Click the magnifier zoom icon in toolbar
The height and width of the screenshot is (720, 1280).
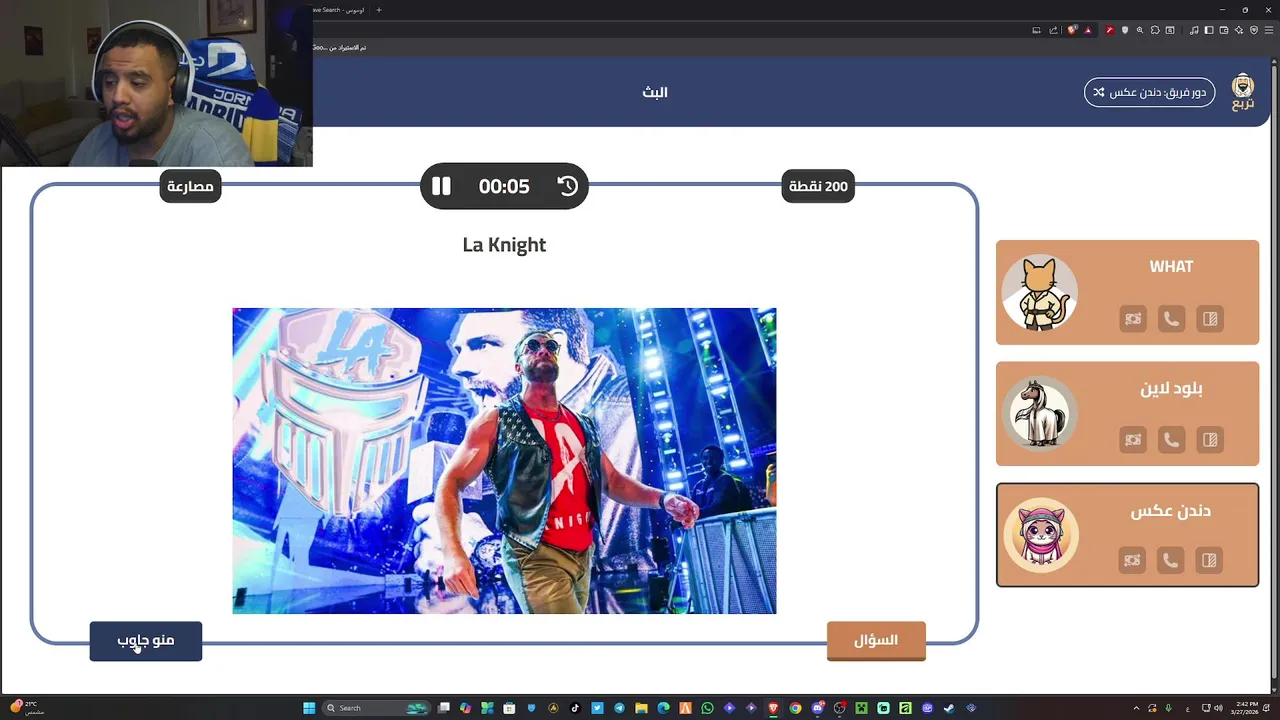(1140, 30)
